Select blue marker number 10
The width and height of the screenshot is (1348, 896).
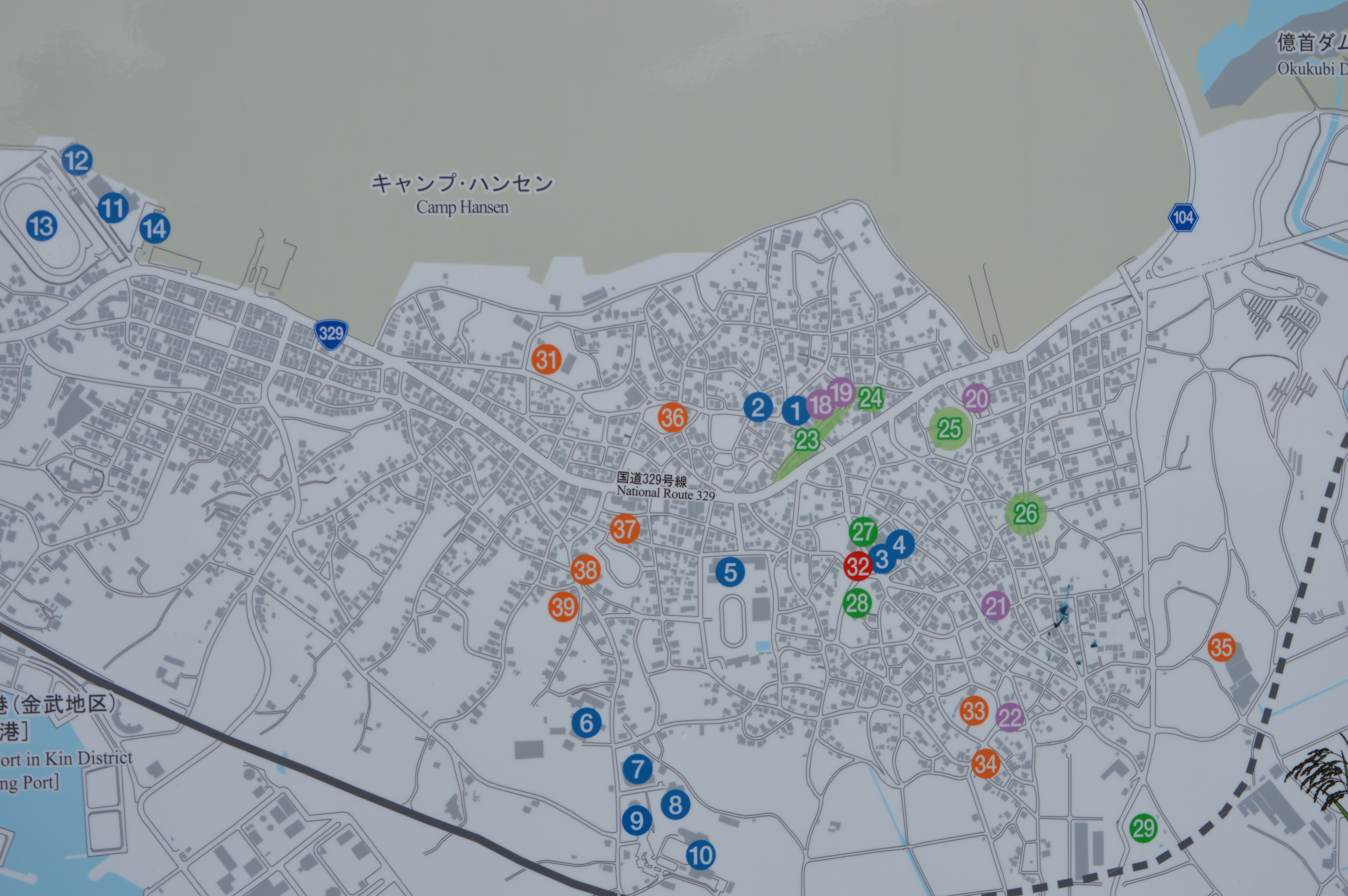coord(701,855)
